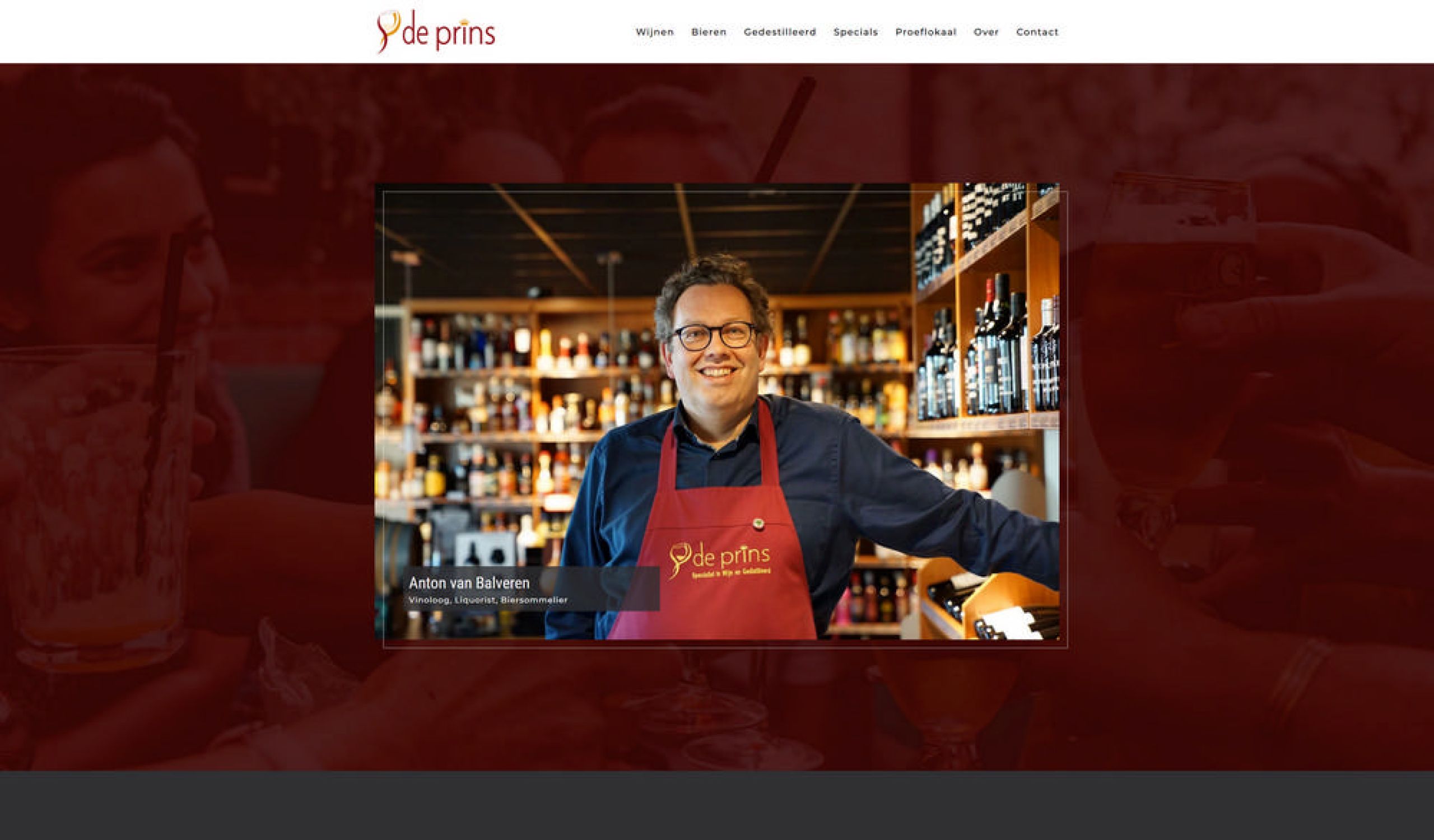This screenshot has height=840, width=1434.
Task: Click the man's black-rimmed glasses
Action: coord(715,335)
